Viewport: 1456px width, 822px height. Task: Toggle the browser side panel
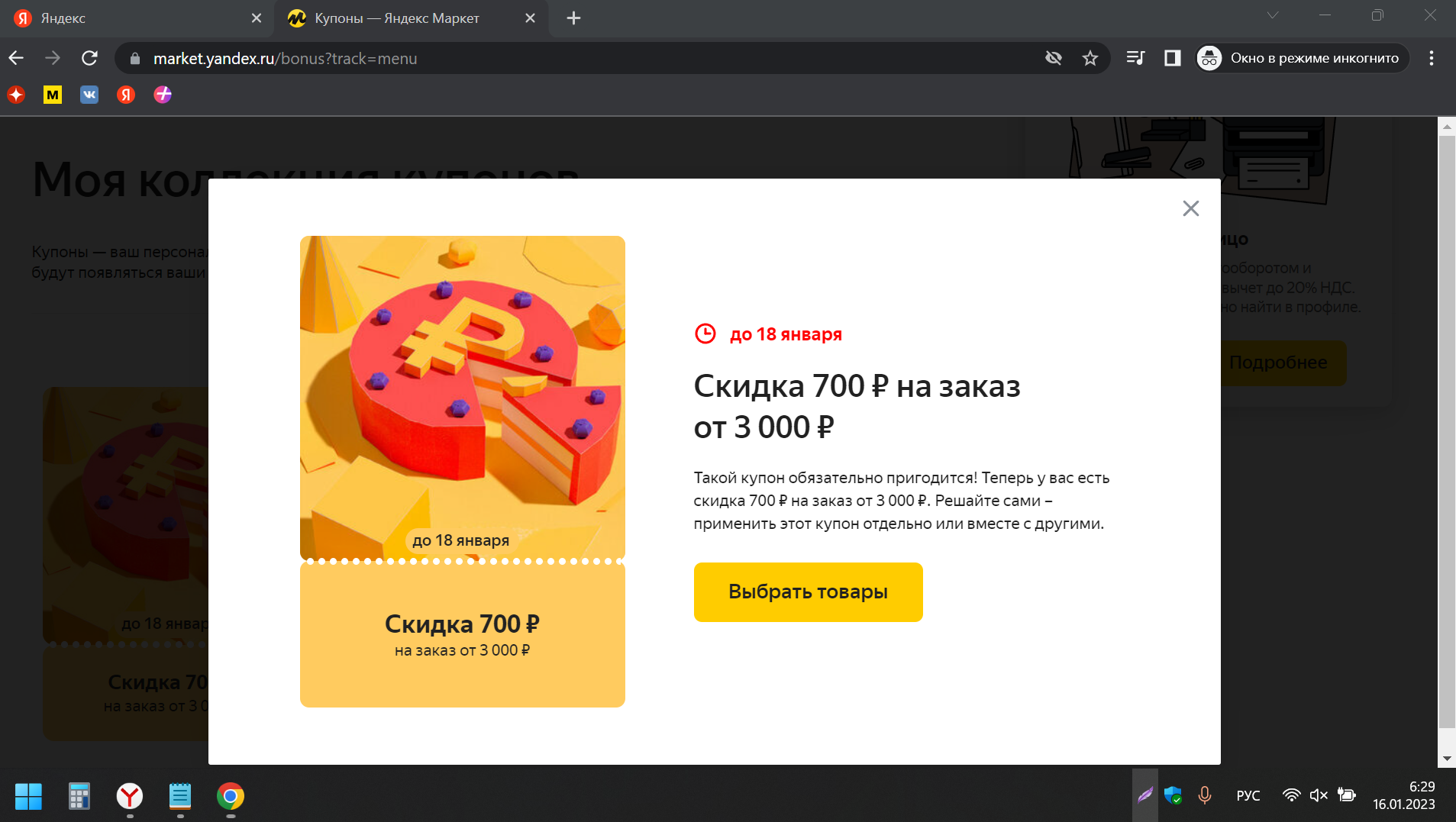tap(1173, 58)
